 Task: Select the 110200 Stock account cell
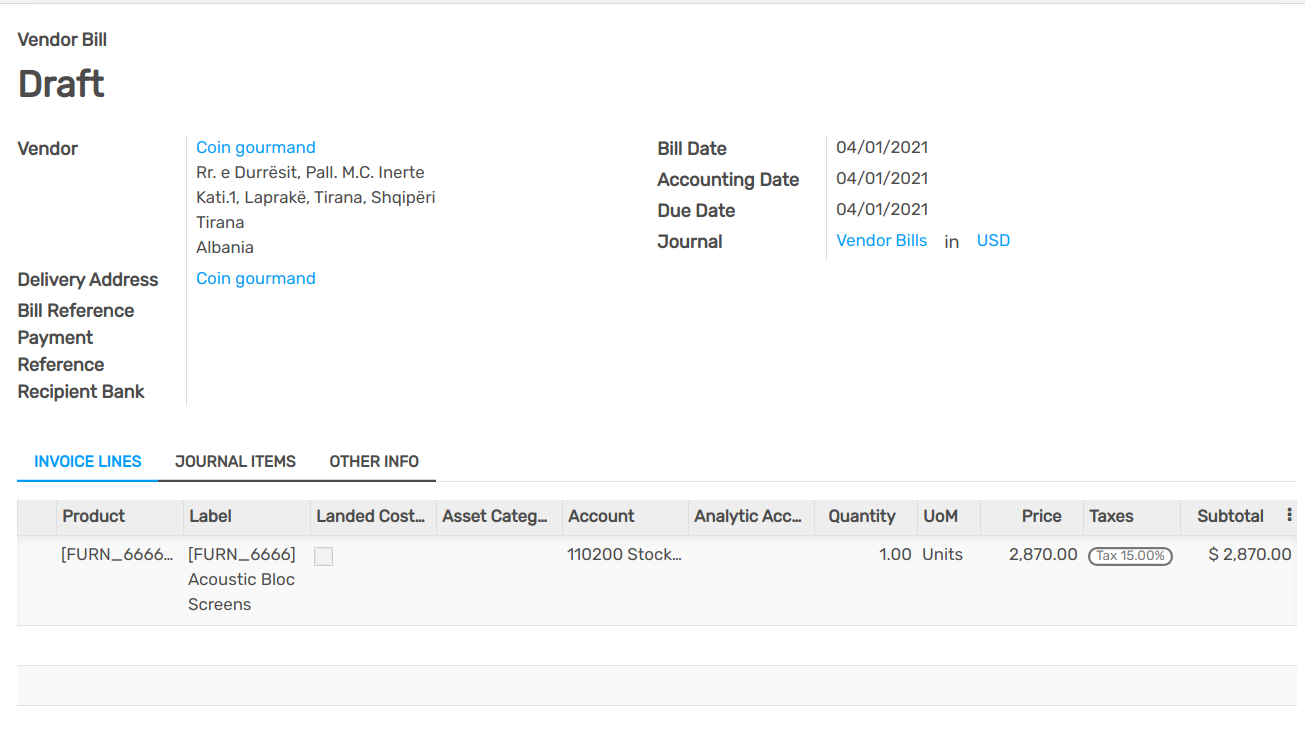[624, 554]
